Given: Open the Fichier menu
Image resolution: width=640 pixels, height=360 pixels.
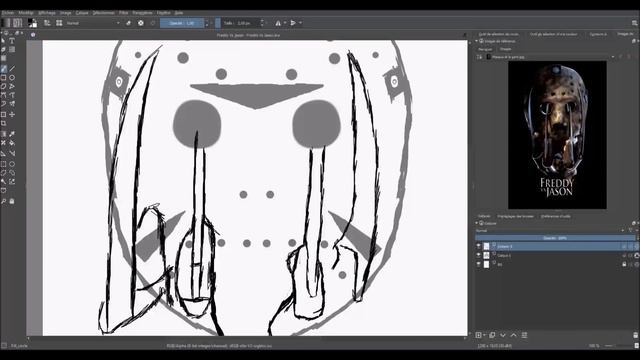Looking at the screenshot, I should point(8,13).
